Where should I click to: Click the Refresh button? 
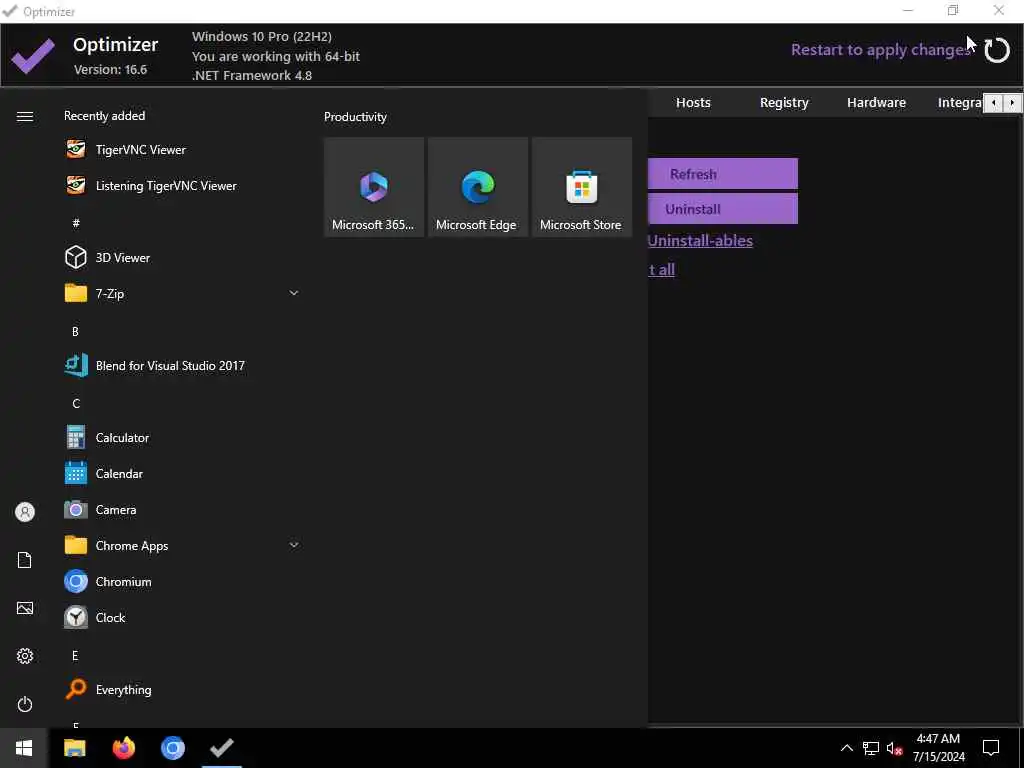[723, 174]
